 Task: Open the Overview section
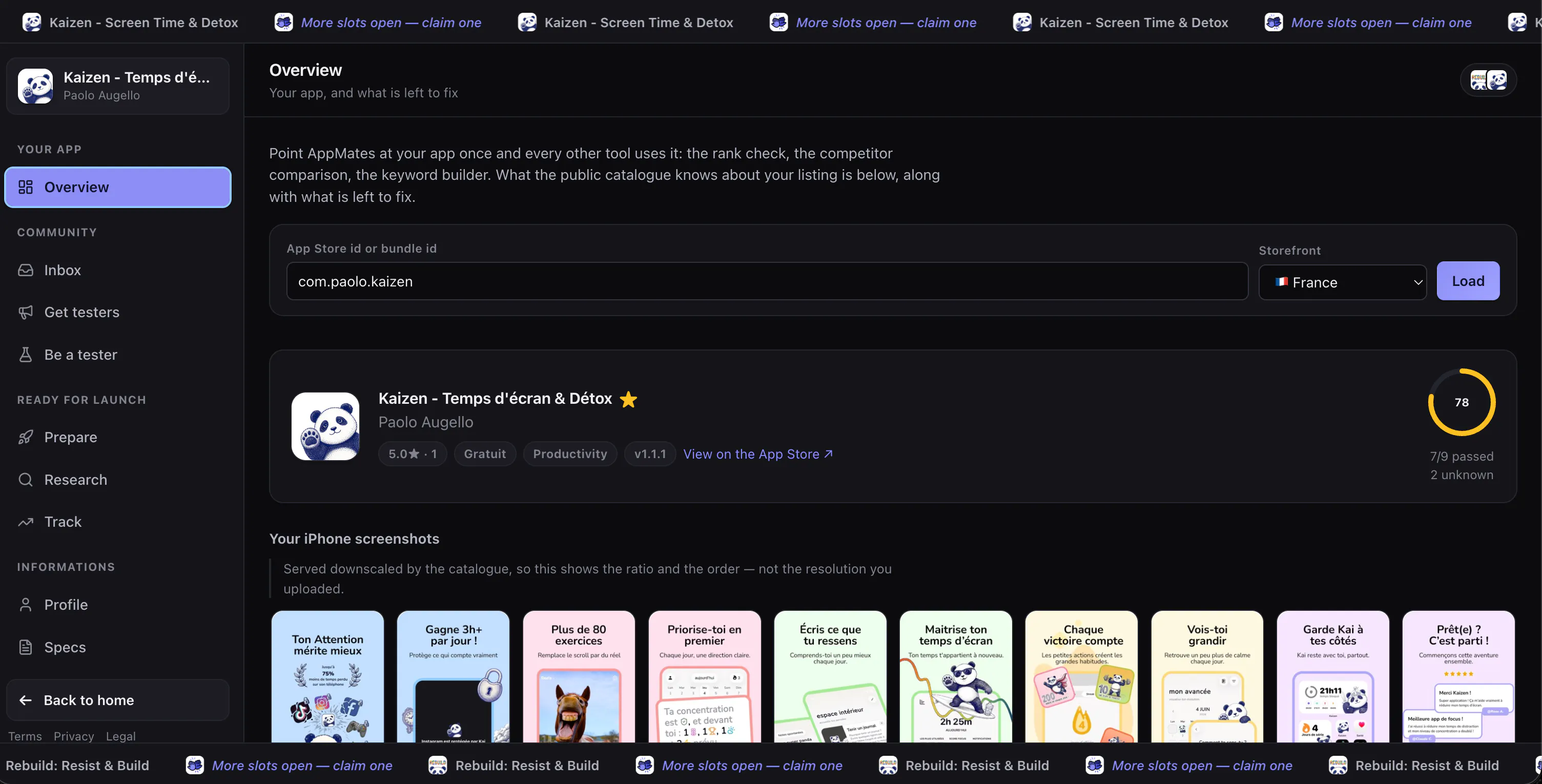[118, 188]
